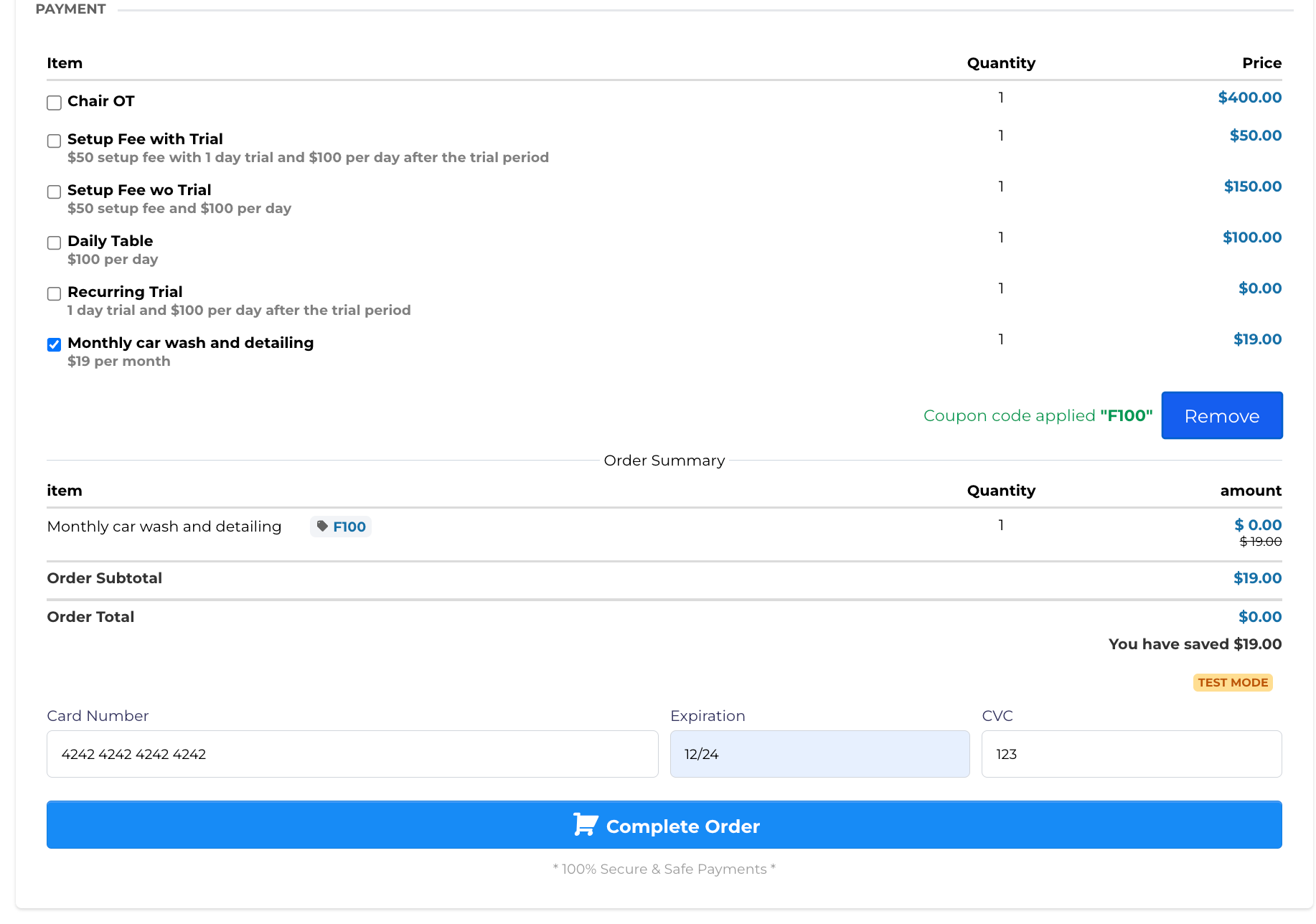Check the Recurring Trial option
The height and width of the screenshot is (924, 1316).
54,293
